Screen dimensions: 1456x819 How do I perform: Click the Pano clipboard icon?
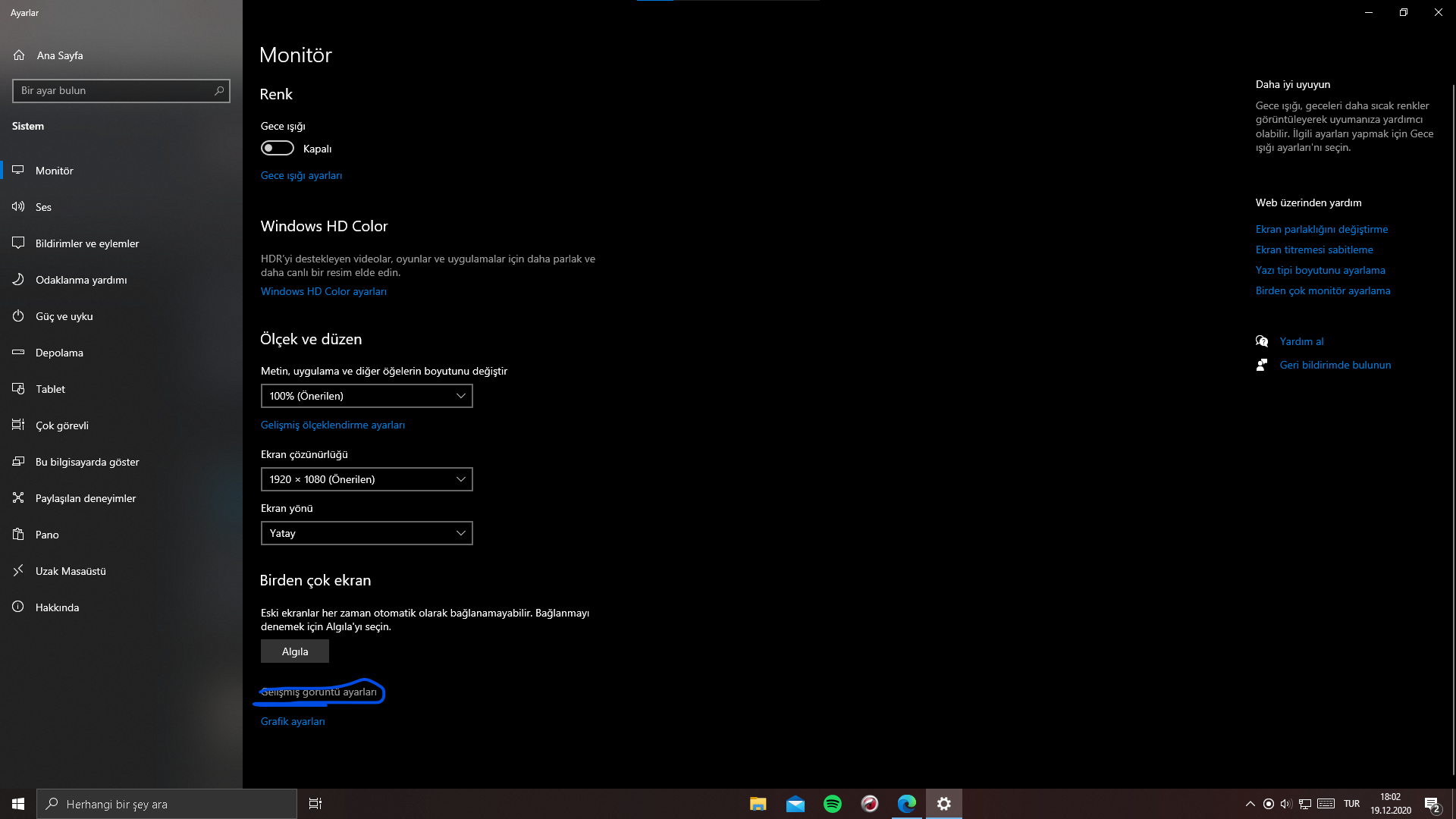point(18,535)
